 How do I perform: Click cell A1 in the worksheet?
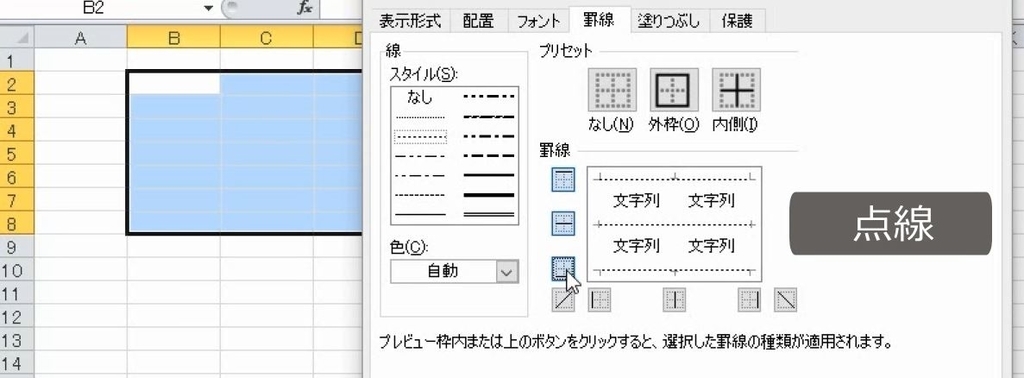[80, 61]
